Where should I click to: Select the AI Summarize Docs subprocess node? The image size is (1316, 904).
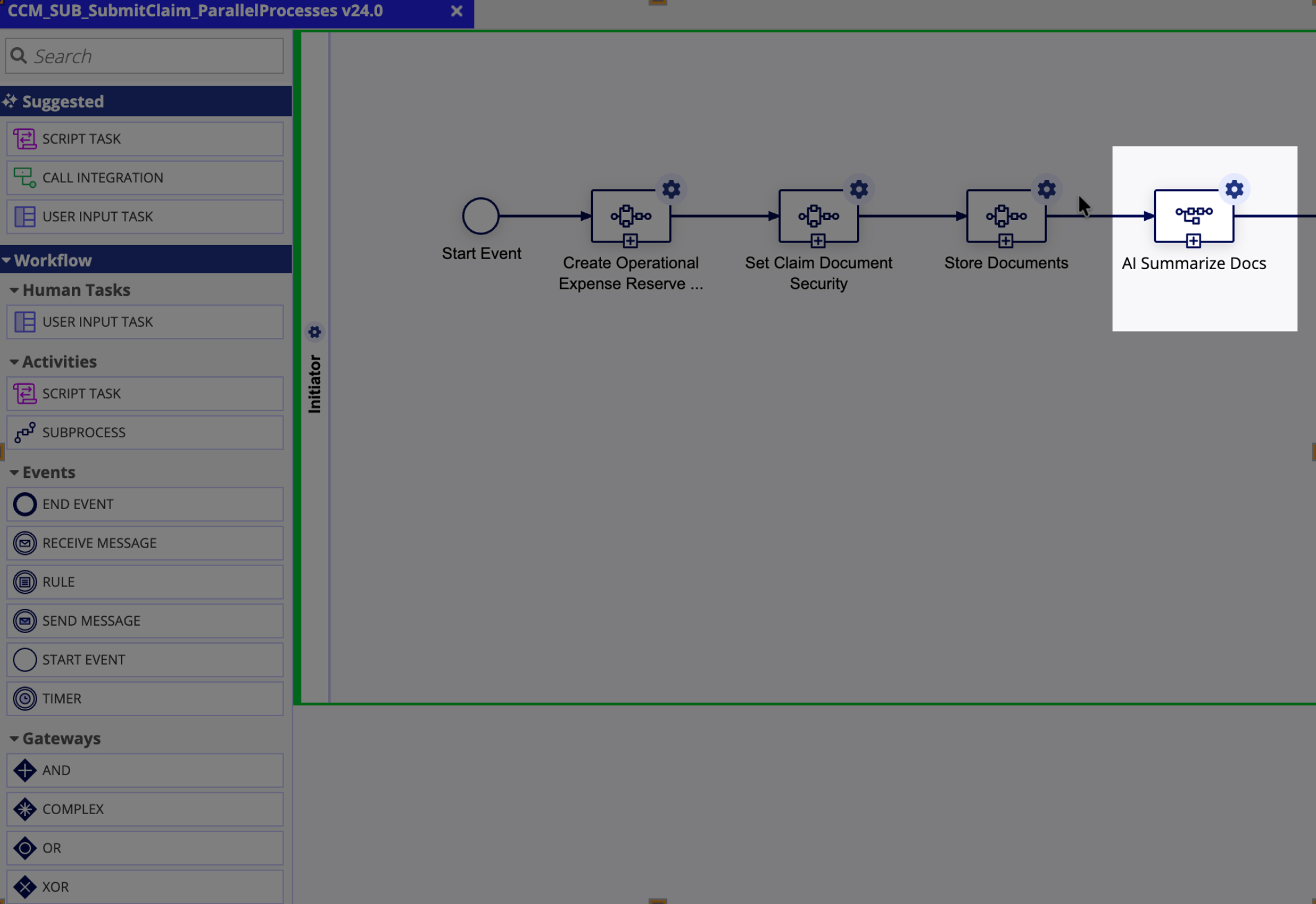(1194, 216)
